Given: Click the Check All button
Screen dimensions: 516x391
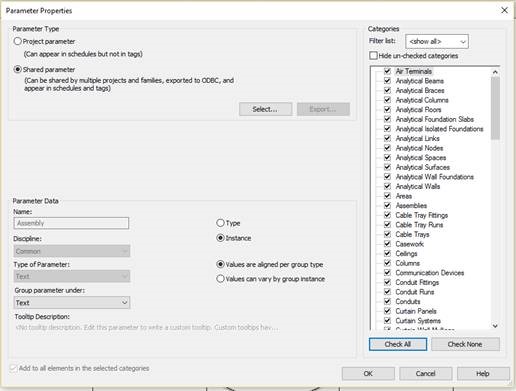Looking at the screenshot, I should [x=398, y=344].
